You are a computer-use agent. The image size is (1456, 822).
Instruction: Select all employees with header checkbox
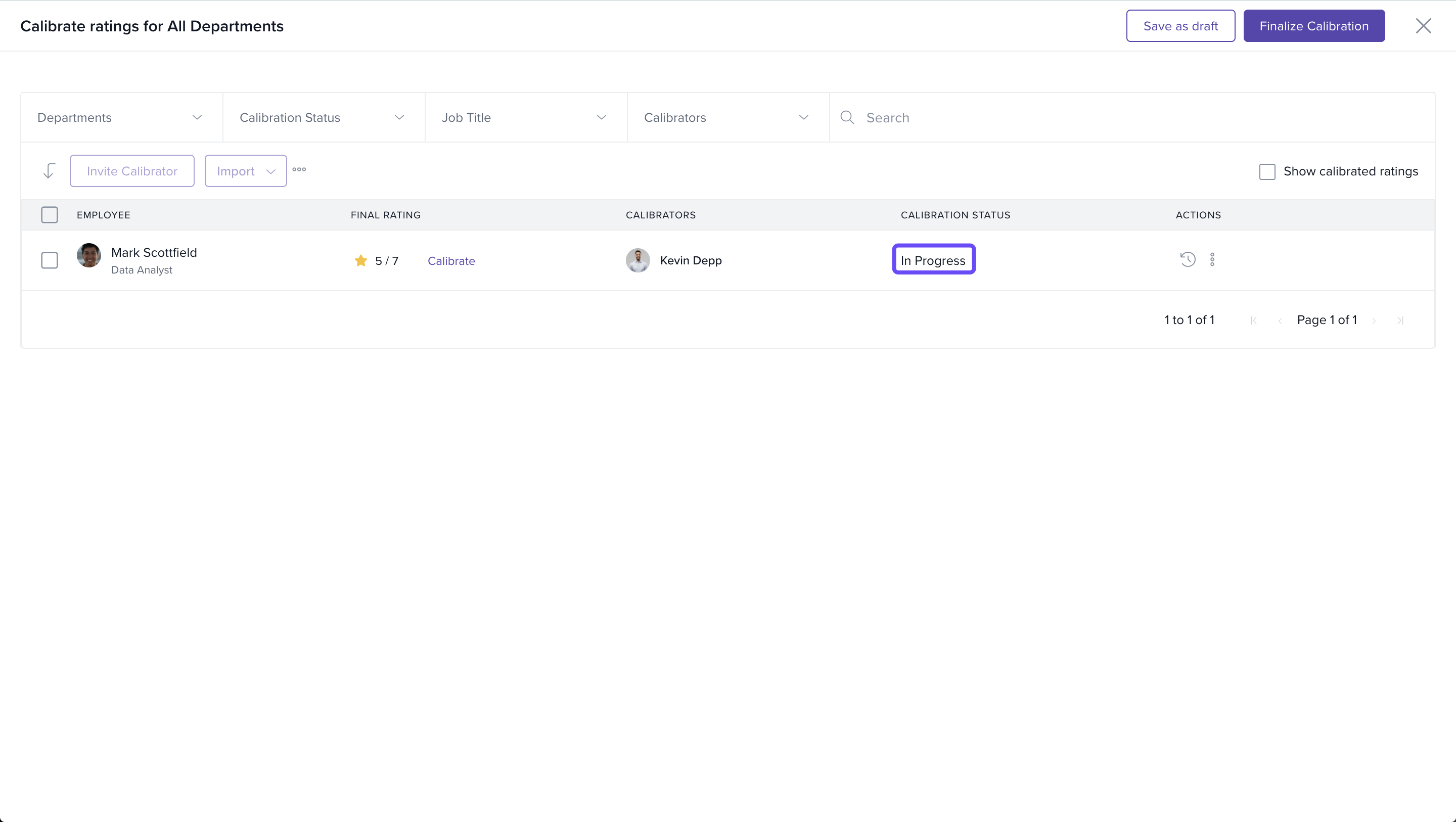click(50, 215)
